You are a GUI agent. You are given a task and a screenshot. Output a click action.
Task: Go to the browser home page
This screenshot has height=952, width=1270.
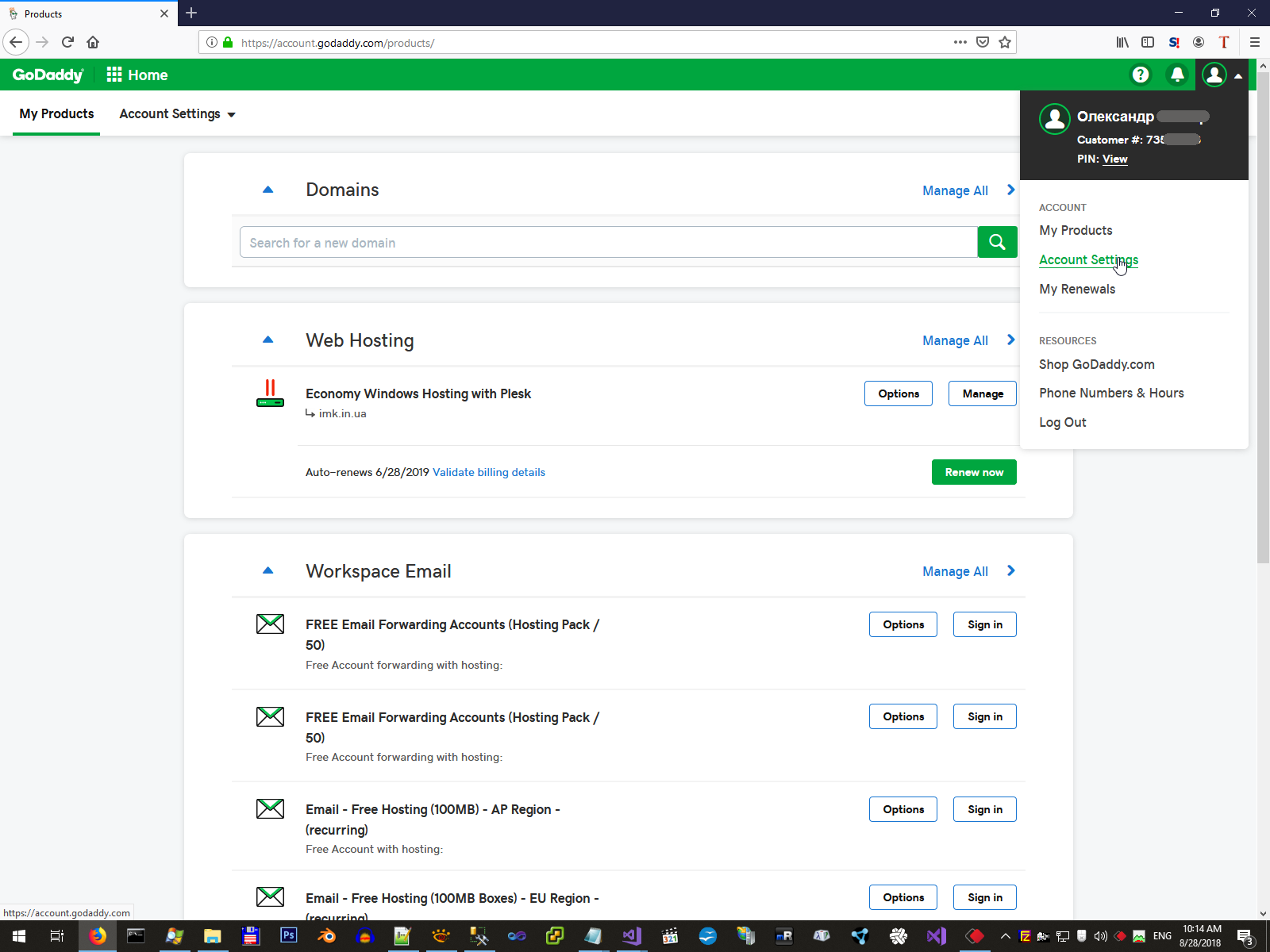click(93, 42)
